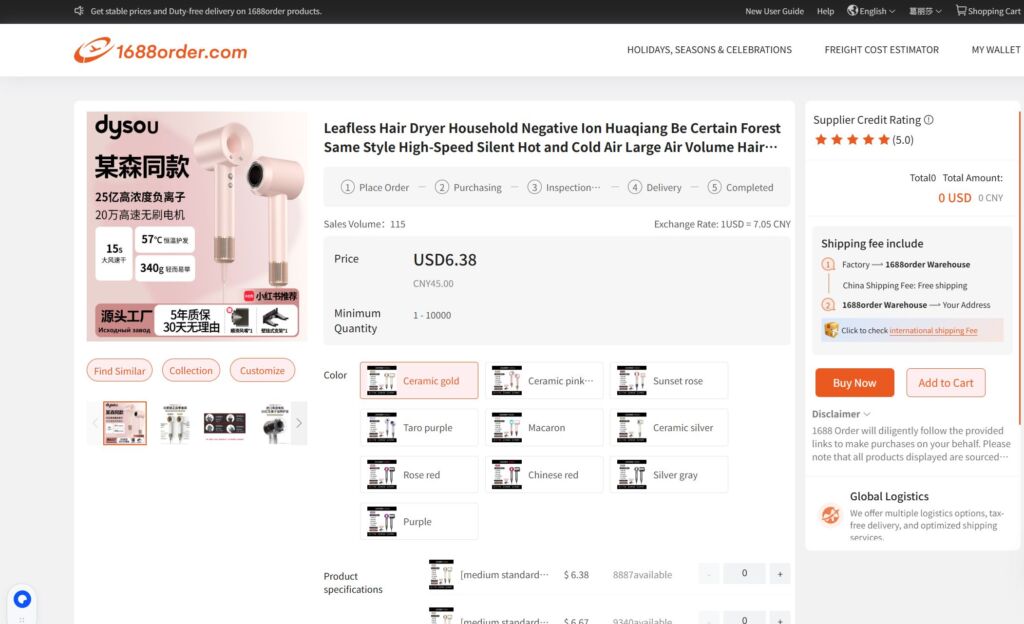Click previous arrow on thumbnail carousel
The width and height of the screenshot is (1024, 624).
(96, 423)
